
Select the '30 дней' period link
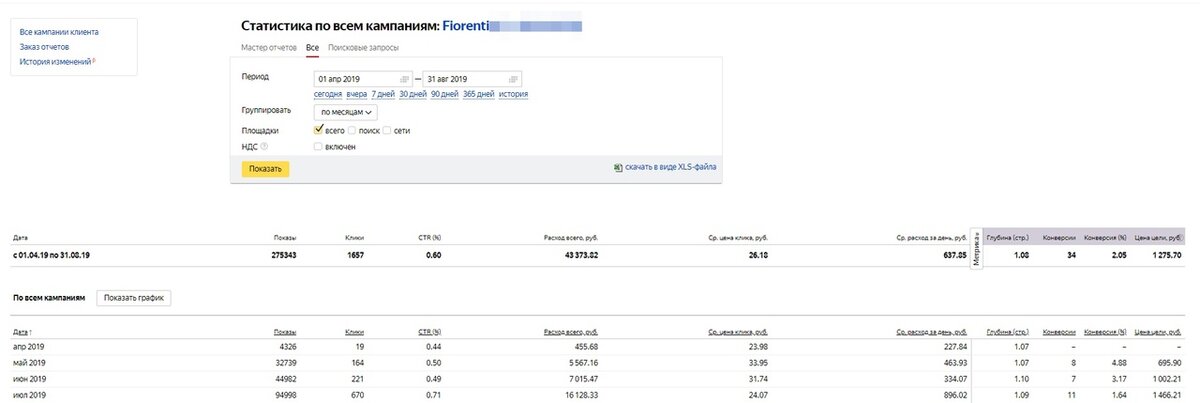[x=413, y=94]
